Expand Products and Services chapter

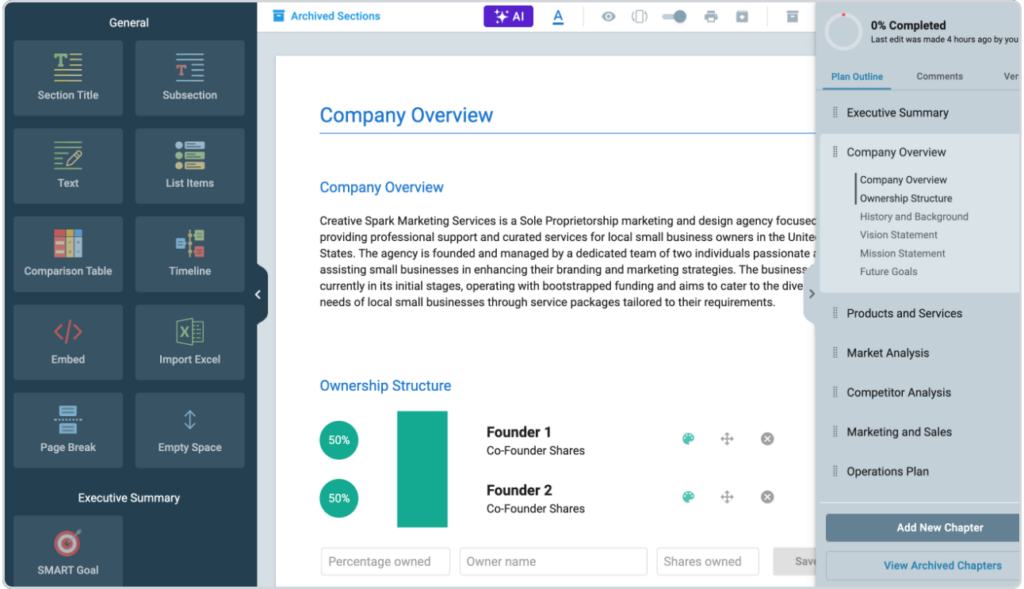904,313
